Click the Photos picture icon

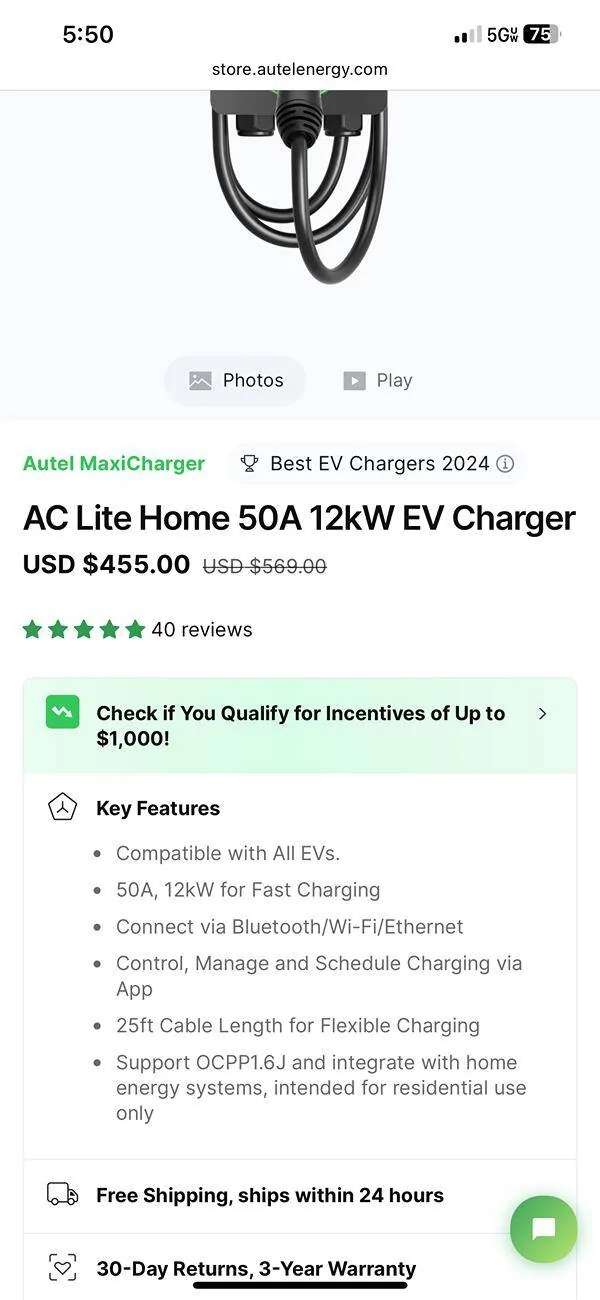pos(200,381)
